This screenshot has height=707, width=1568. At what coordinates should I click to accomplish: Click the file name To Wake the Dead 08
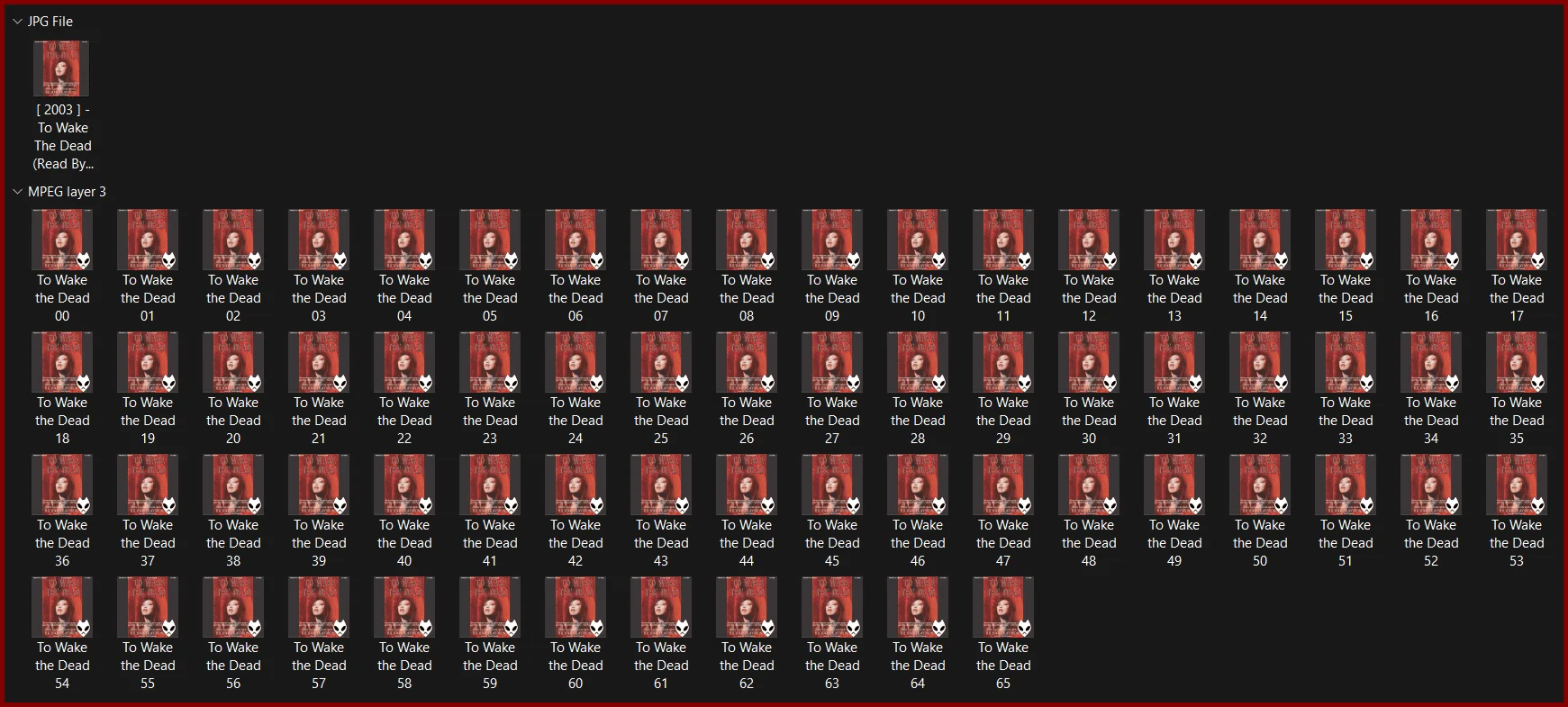click(x=747, y=298)
